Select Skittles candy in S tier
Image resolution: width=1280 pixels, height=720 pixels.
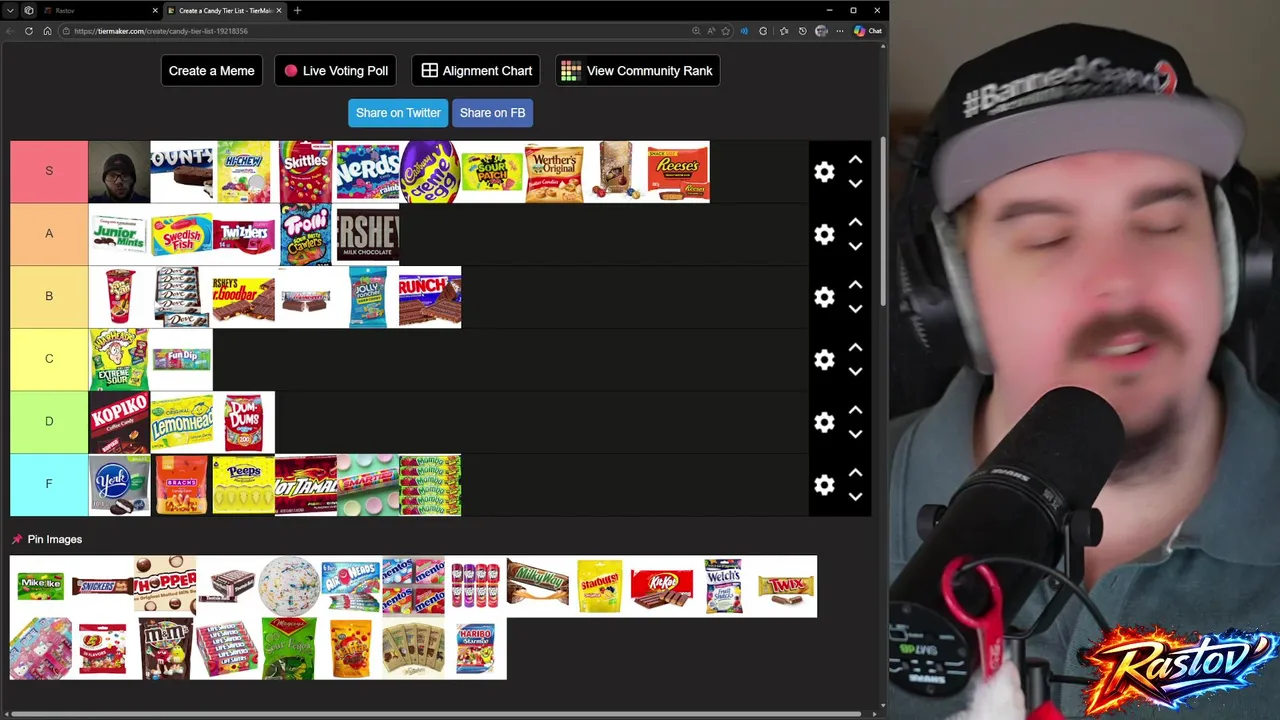305,172
